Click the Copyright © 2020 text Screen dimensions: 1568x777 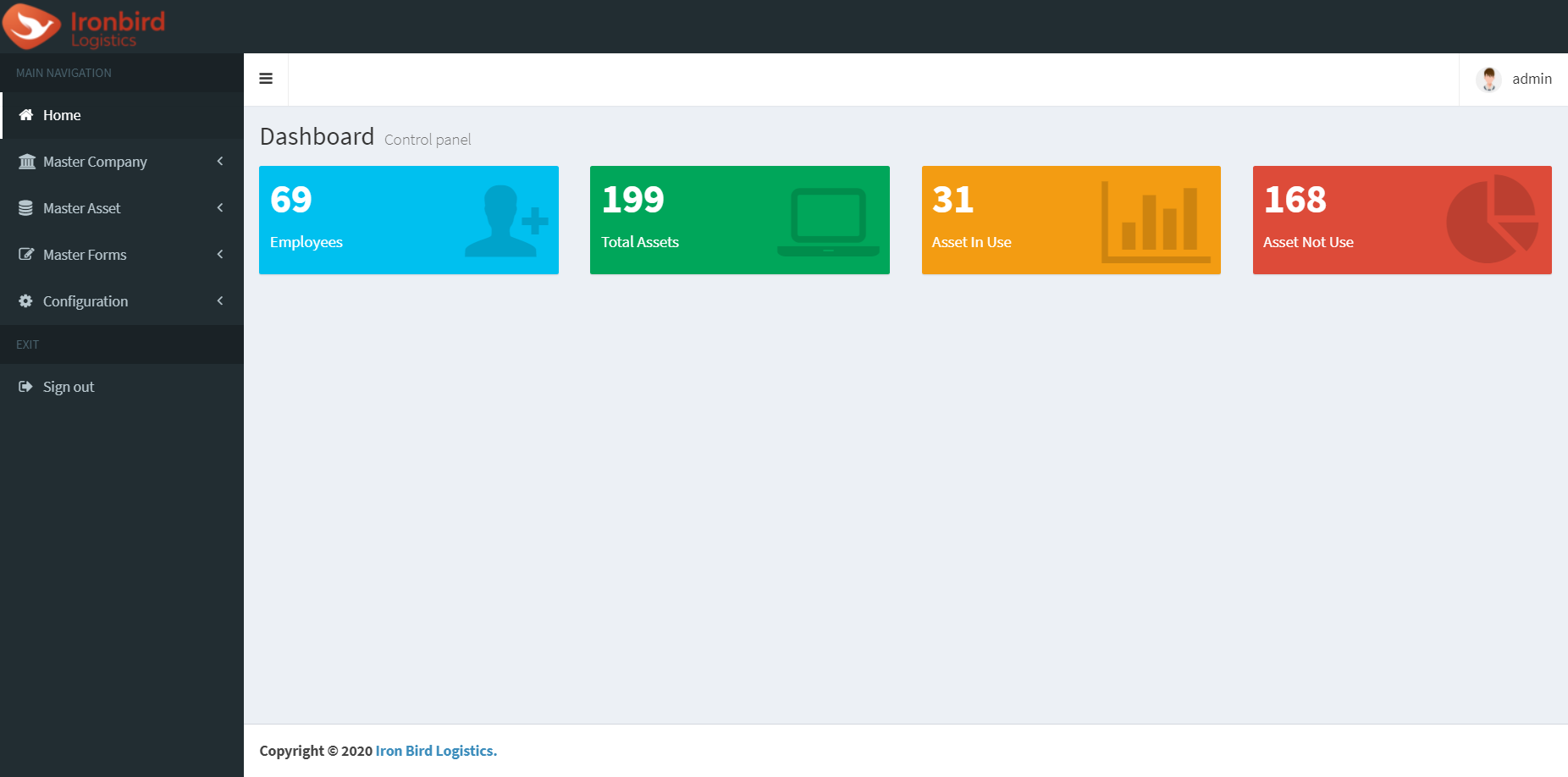pos(316,751)
